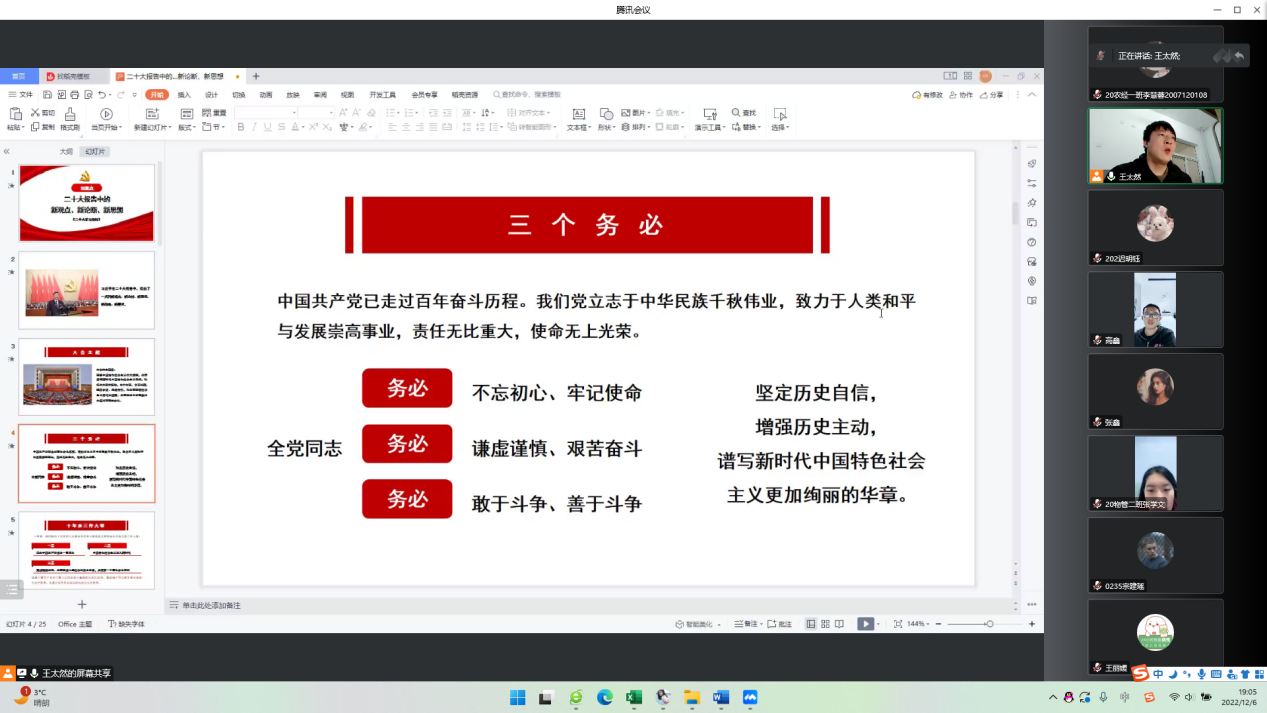The height and width of the screenshot is (713, 1267).
Task: Open the Insert (插入) ribbon tab
Action: [184, 95]
